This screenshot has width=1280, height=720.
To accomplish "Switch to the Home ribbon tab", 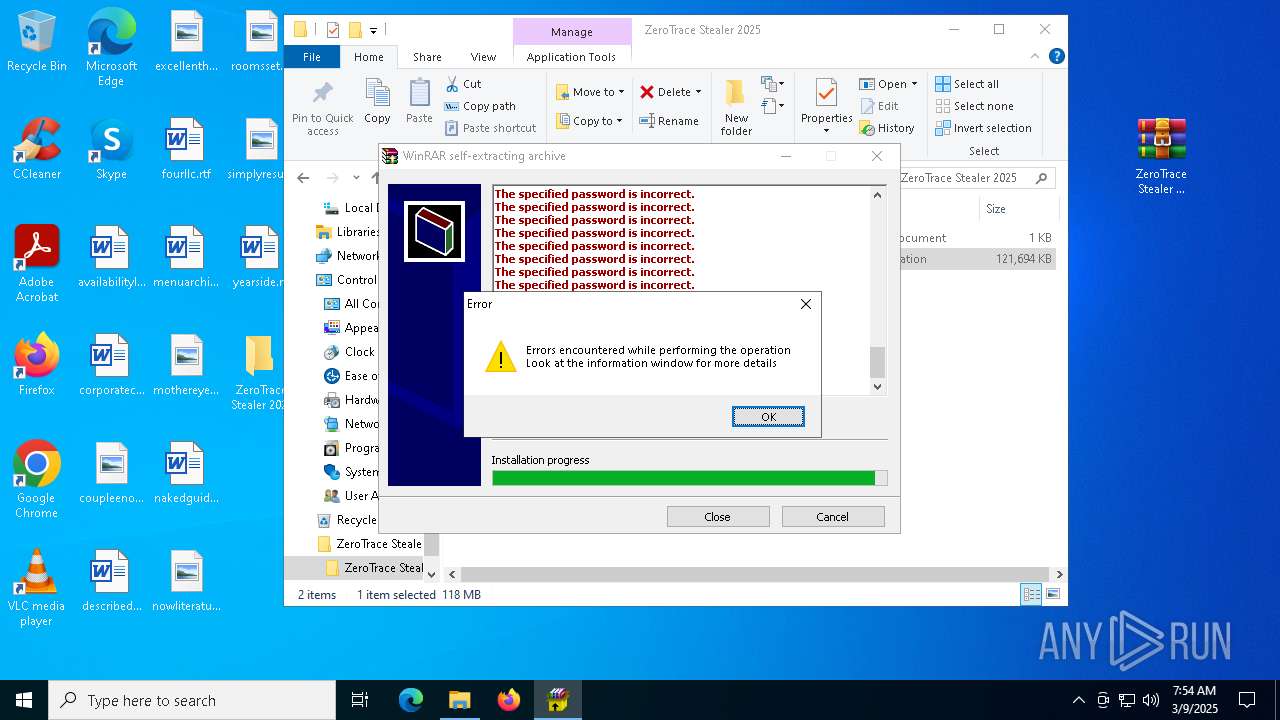I will (368, 57).
